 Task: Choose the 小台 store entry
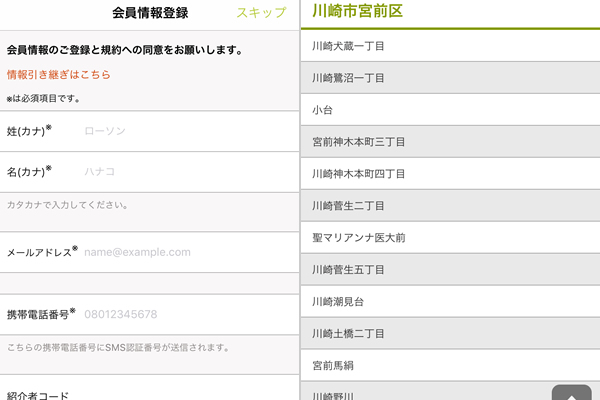coord(450,109)
